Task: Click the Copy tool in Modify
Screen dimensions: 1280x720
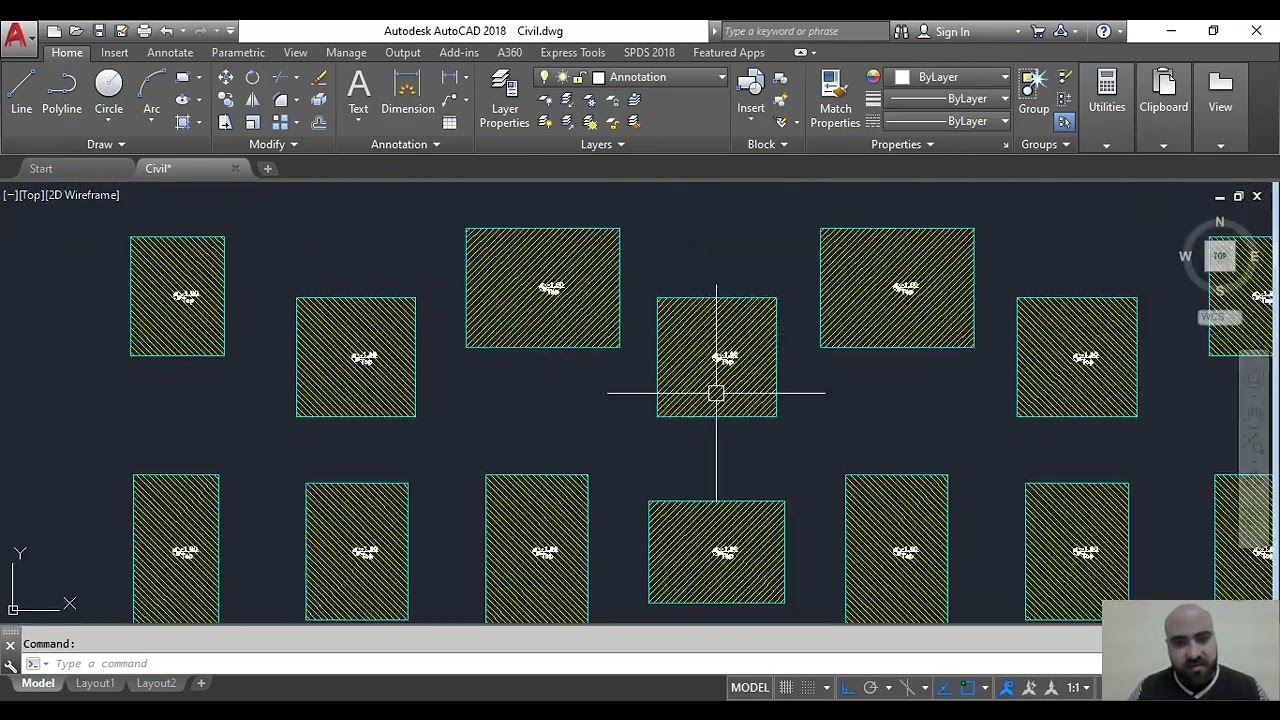Action: [226, 100]
